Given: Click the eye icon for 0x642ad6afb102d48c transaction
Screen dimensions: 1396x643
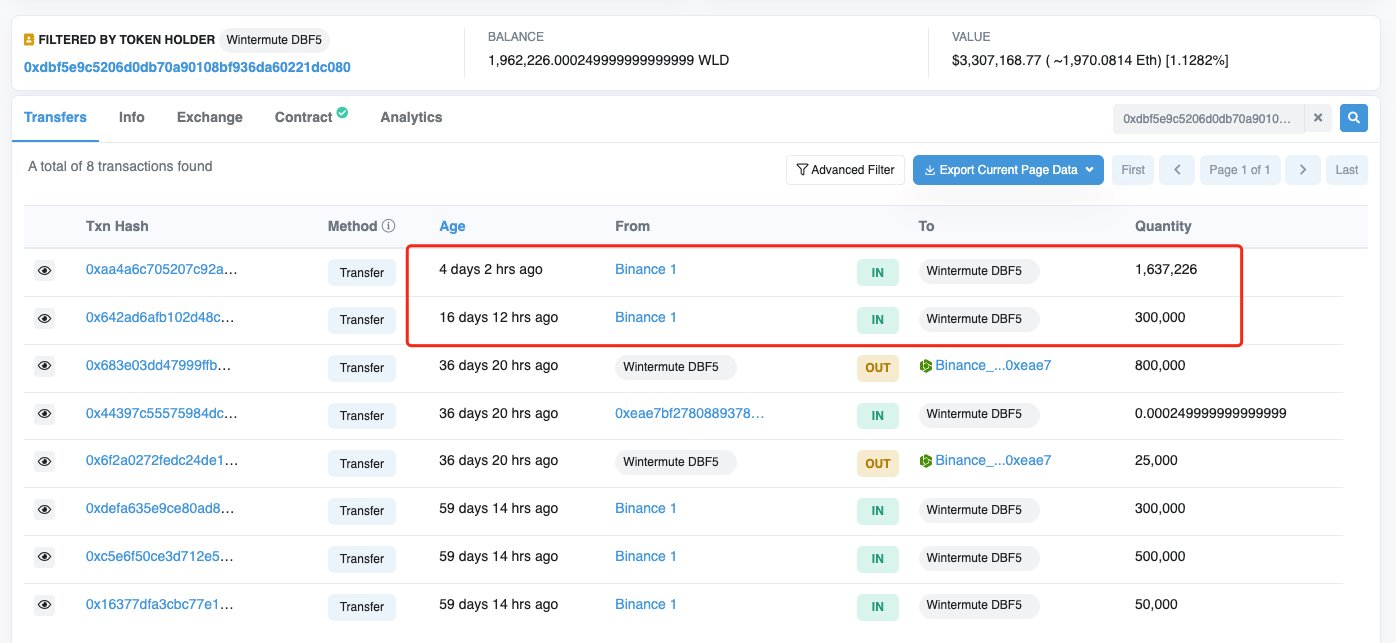Looking at the screenshot, I should 45,318.
